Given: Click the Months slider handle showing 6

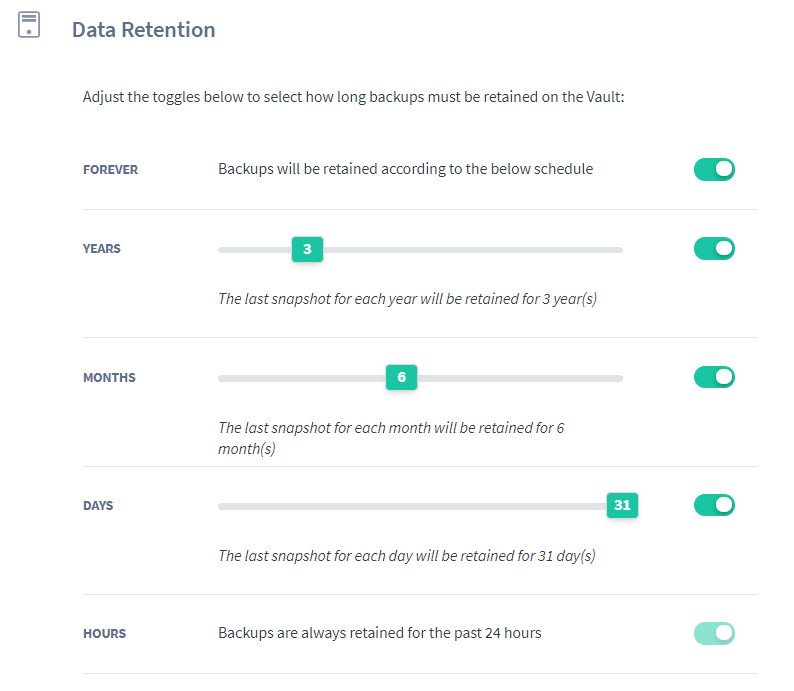Looking at the screenshot, I should [402, 377].
